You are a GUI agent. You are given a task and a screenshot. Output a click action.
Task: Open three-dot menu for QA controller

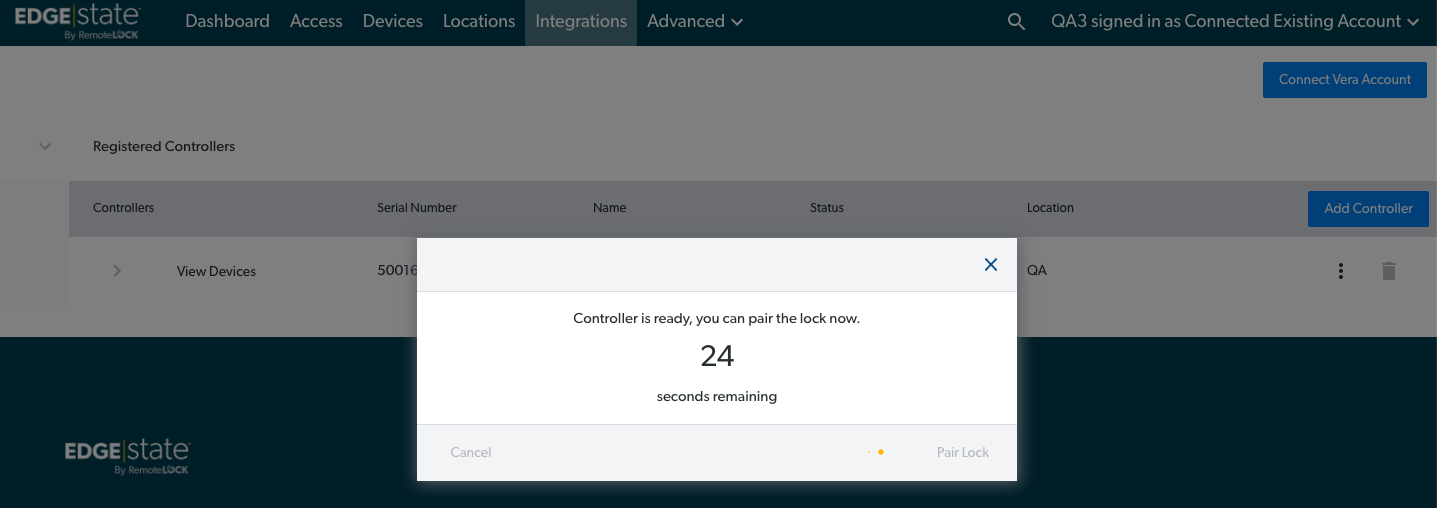1341,271
